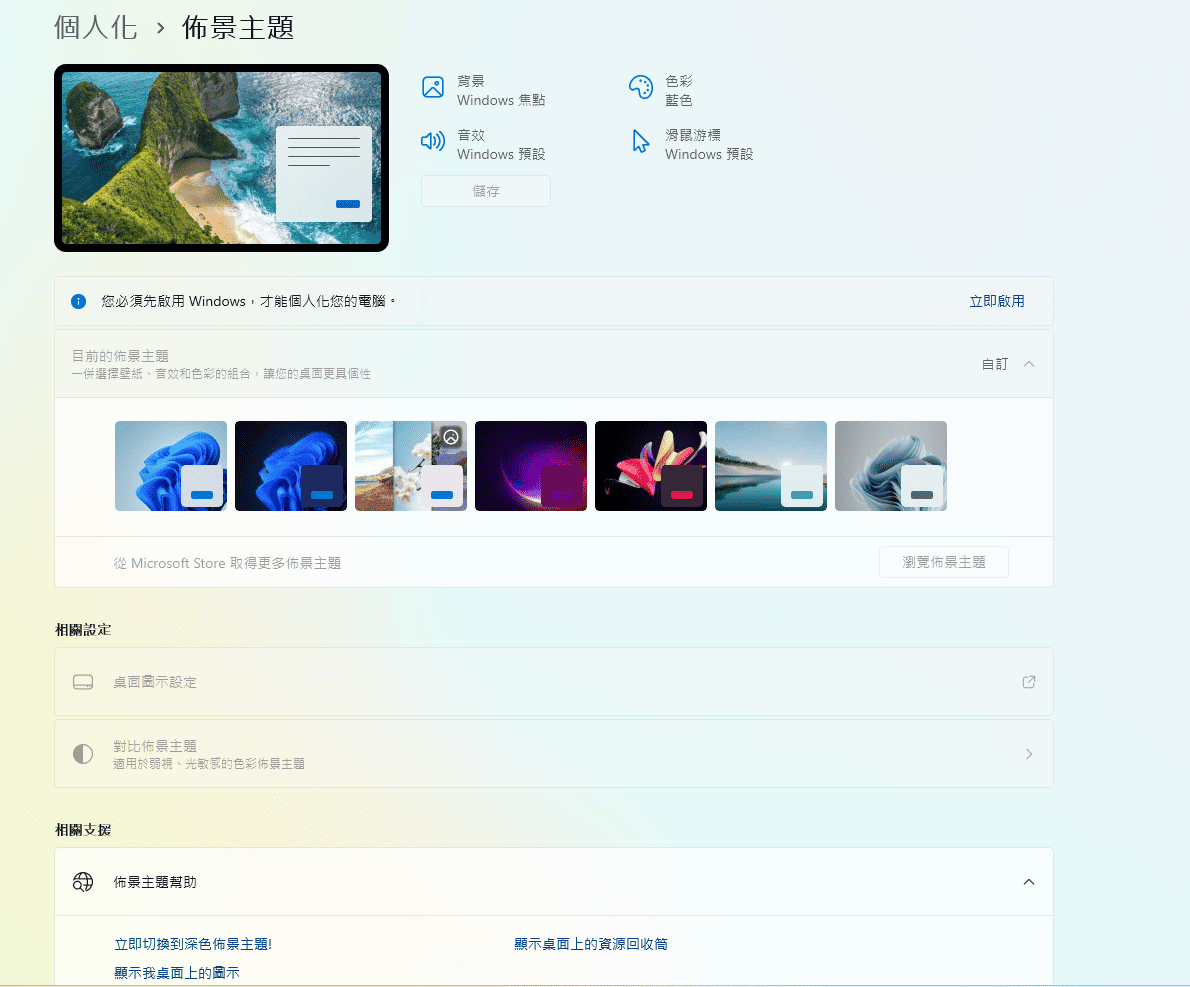The width and height of the screenshot is (1190, 987).
Task: Click the 滑鼠游標 cursor icon
Action: (x=640, y=141)
